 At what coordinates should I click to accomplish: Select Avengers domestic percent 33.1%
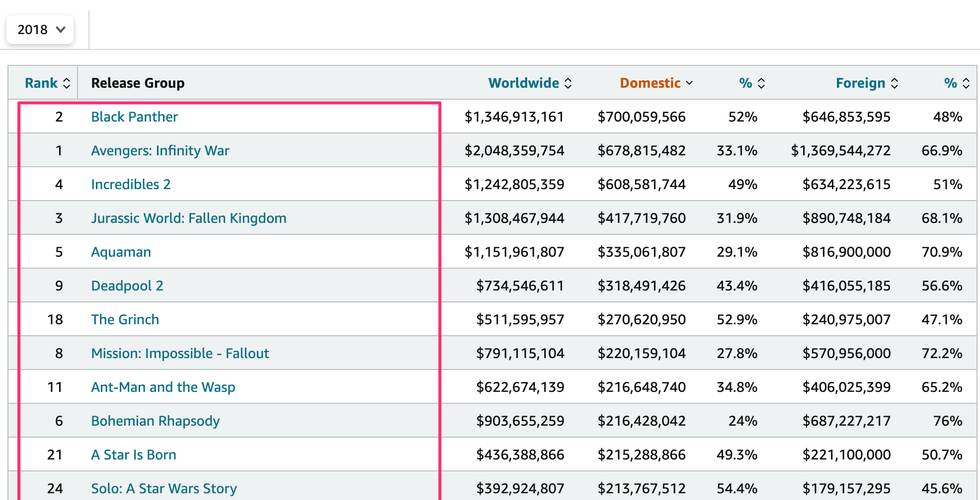[737, 151]
